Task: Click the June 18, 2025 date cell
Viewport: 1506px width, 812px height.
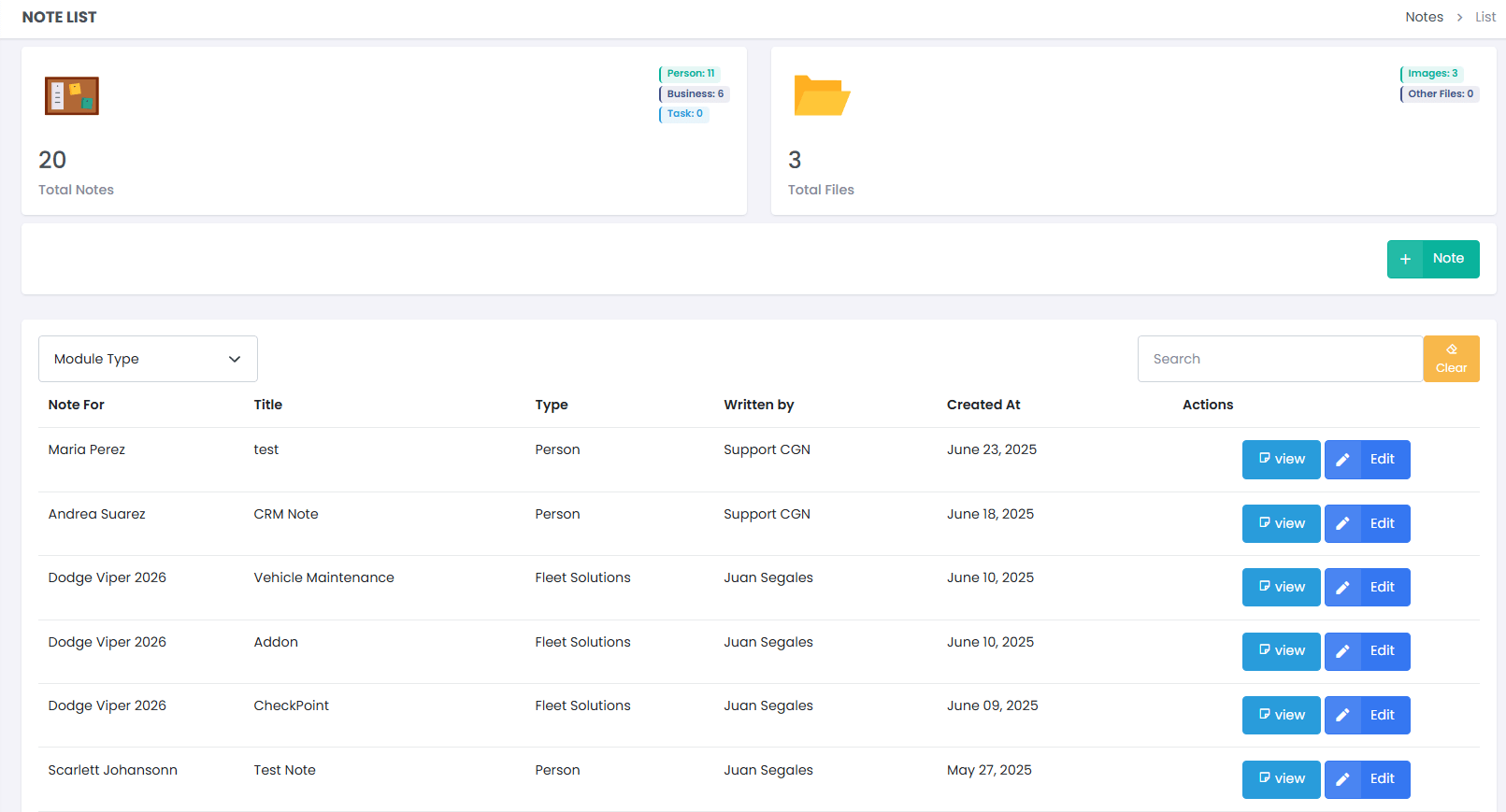Action: pyautogui.click(x=991, y=514)
